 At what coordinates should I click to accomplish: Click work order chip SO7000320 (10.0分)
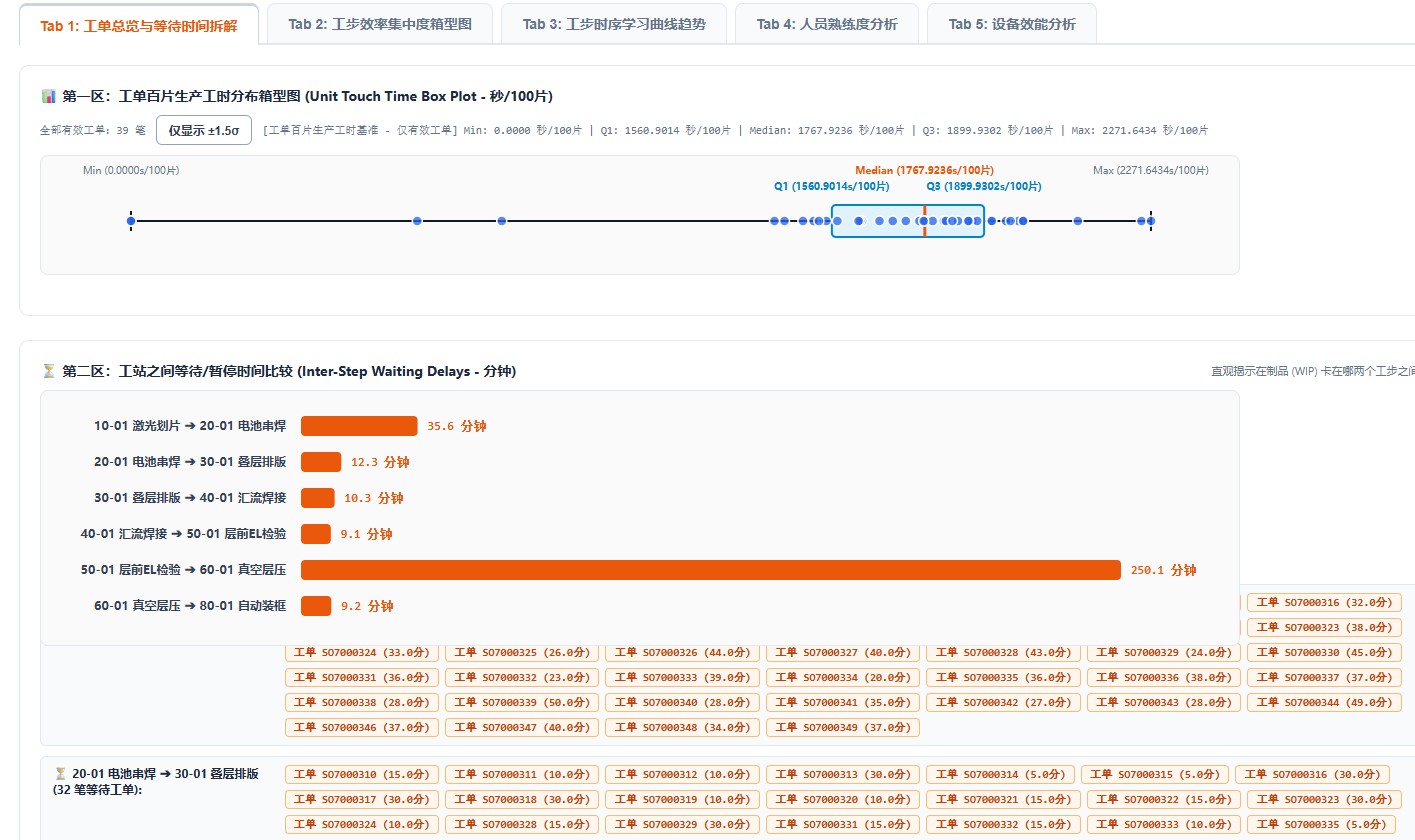coord(843,799)
